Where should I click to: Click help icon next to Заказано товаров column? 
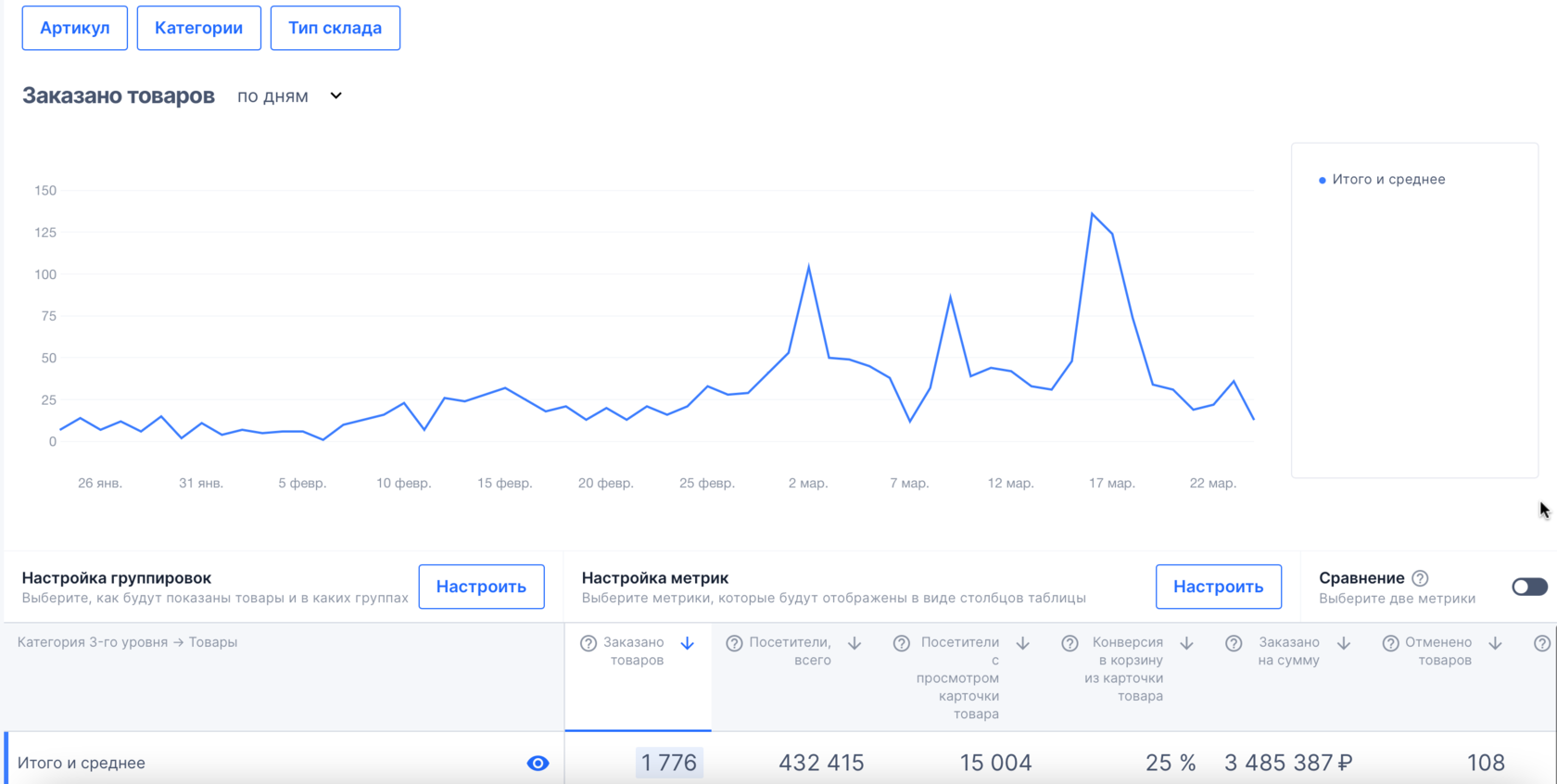589,643
